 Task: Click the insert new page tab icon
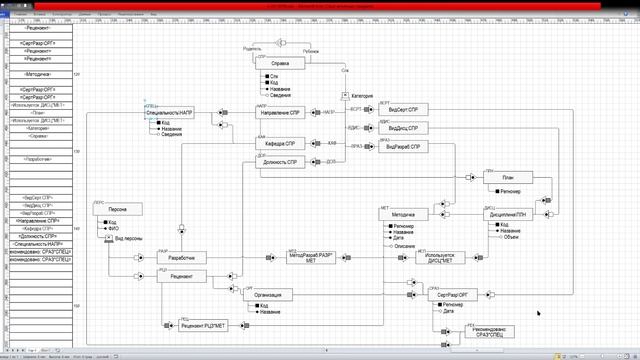click(58, 350)
